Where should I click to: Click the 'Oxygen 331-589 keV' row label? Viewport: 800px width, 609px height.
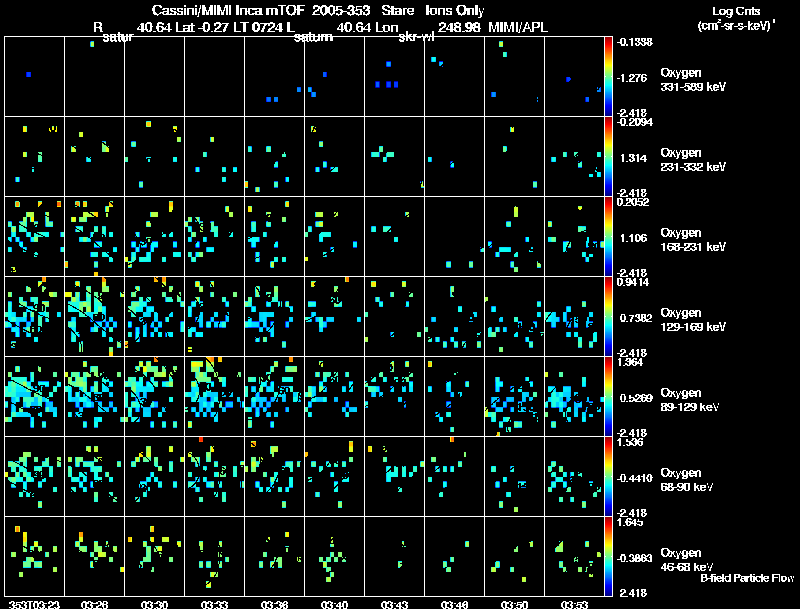click(x=693, y=80)
